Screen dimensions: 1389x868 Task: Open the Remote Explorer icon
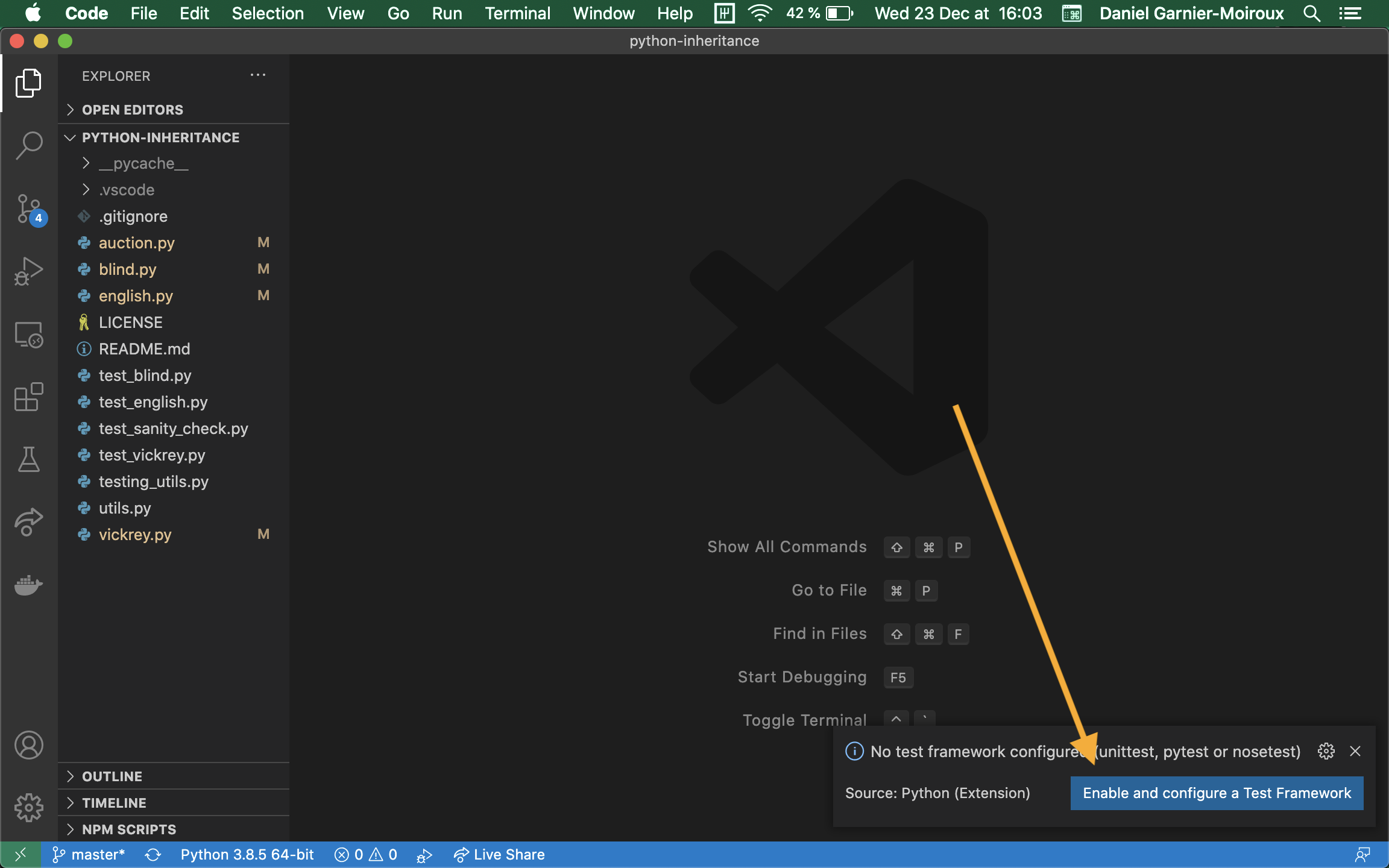coord(28,335)
